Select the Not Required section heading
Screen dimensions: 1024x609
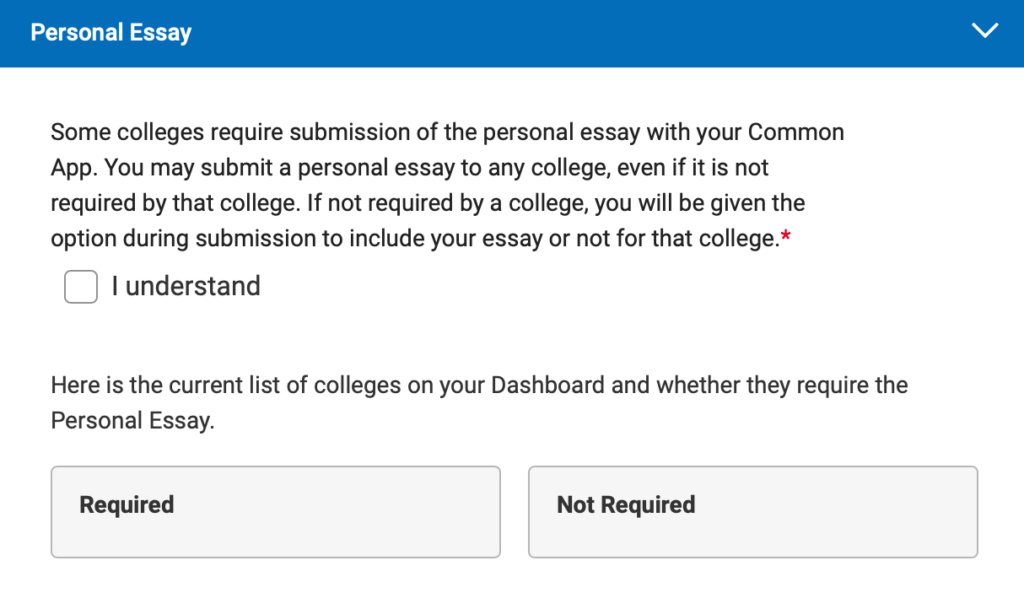coord(625,505)
